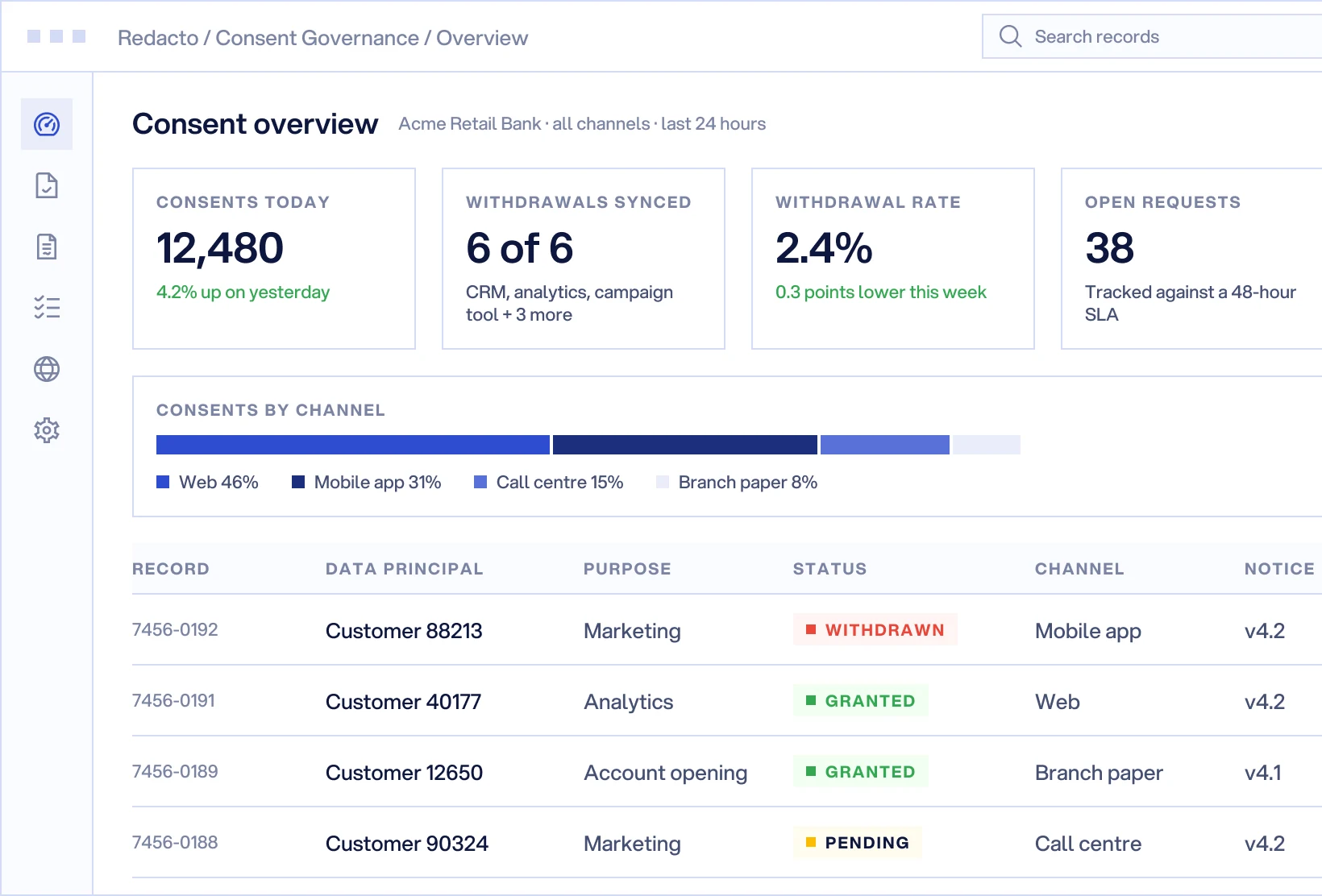Open the dashboard overview sidebar icon
Screen dimensions: 1322x896
tap(47, 124)
